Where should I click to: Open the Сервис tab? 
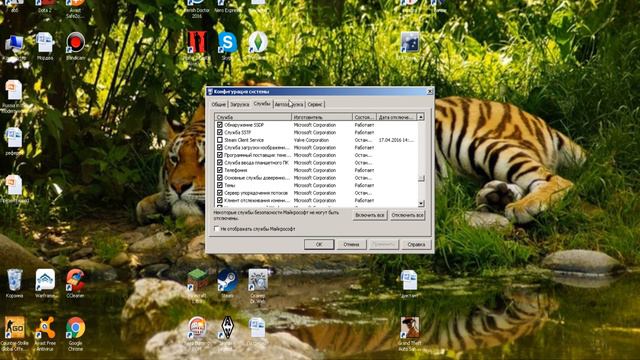coord(315,104)
